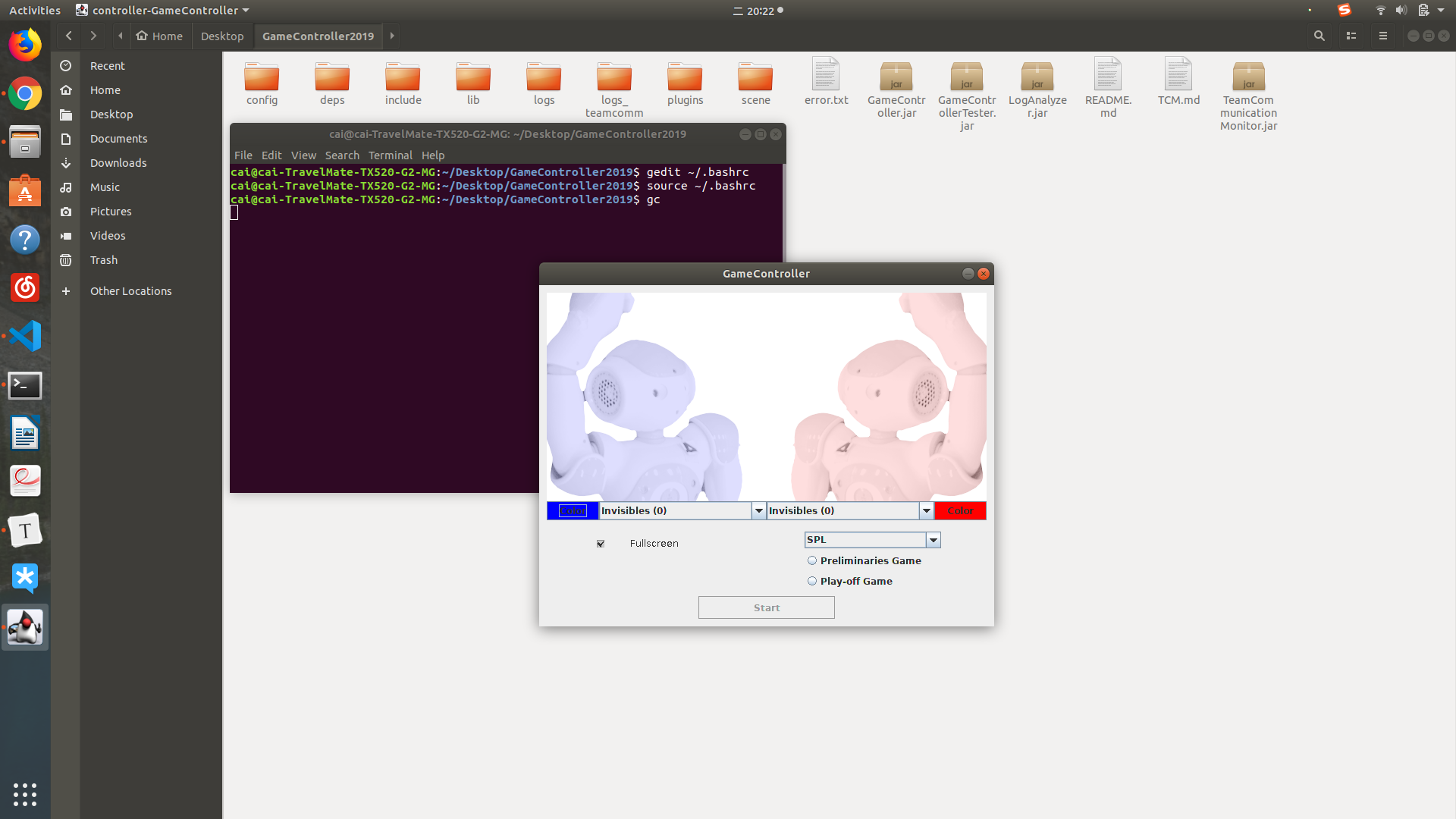1456x819 pixels.
Task: Open the Terminal menu in terminal window
Action: click(390, 155)
